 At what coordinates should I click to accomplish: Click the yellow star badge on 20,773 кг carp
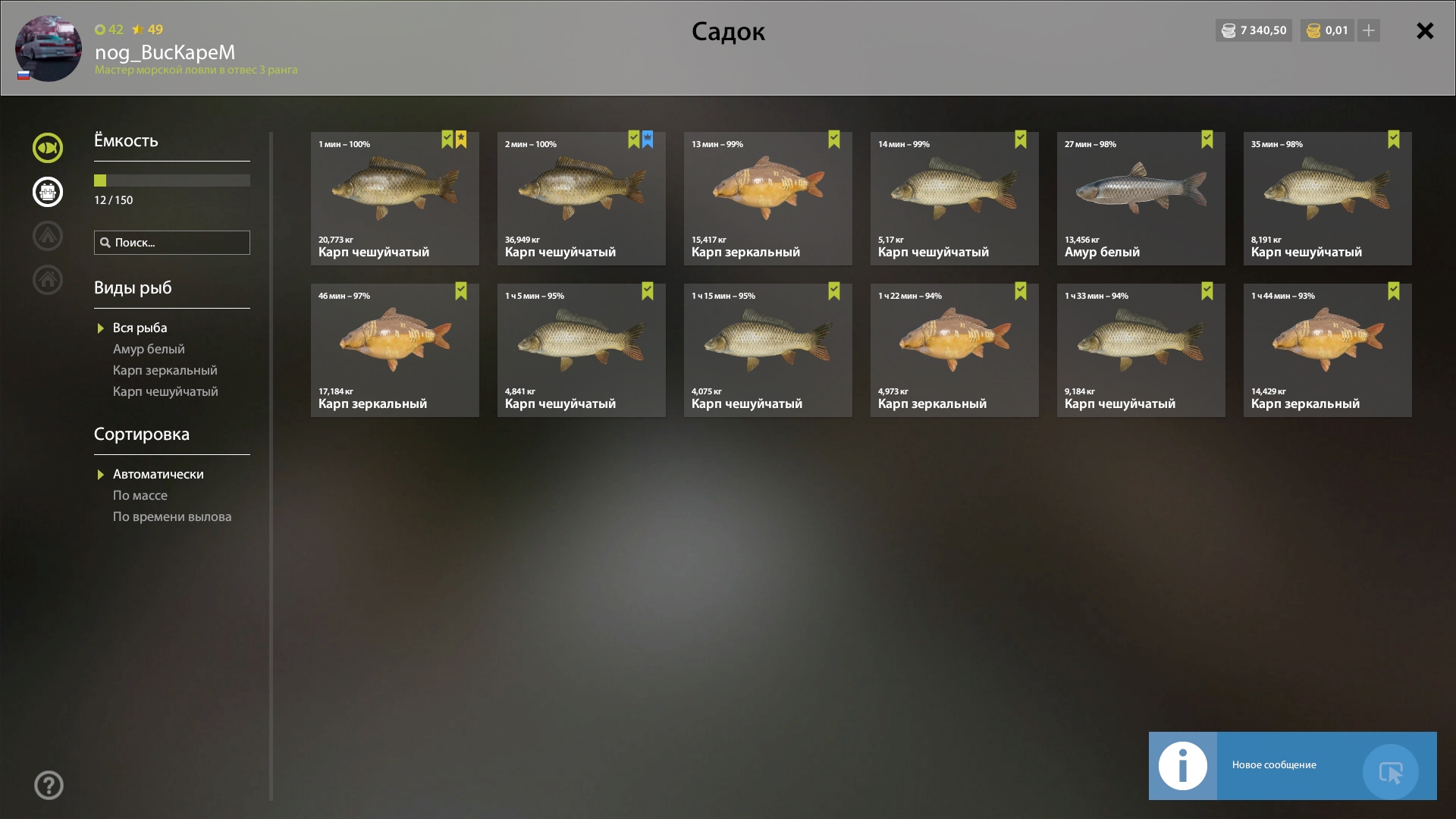[x=461, y=140]
